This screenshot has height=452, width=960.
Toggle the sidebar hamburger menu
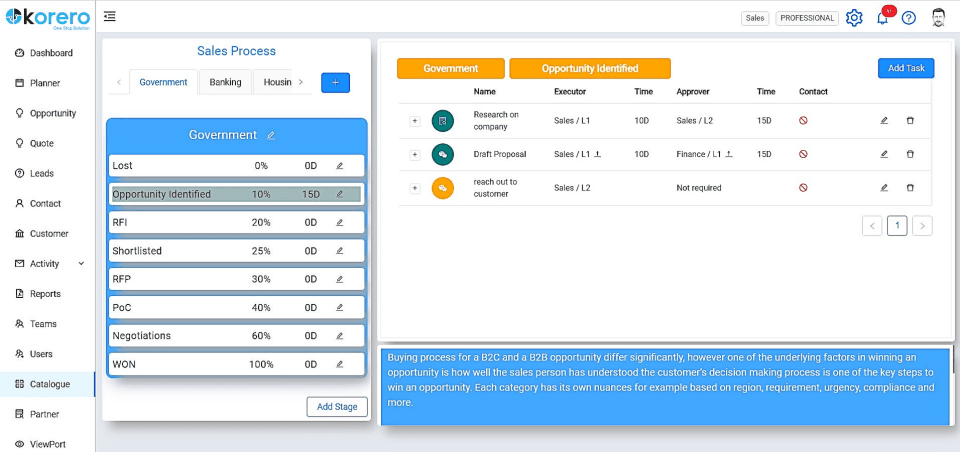point(110,16)
